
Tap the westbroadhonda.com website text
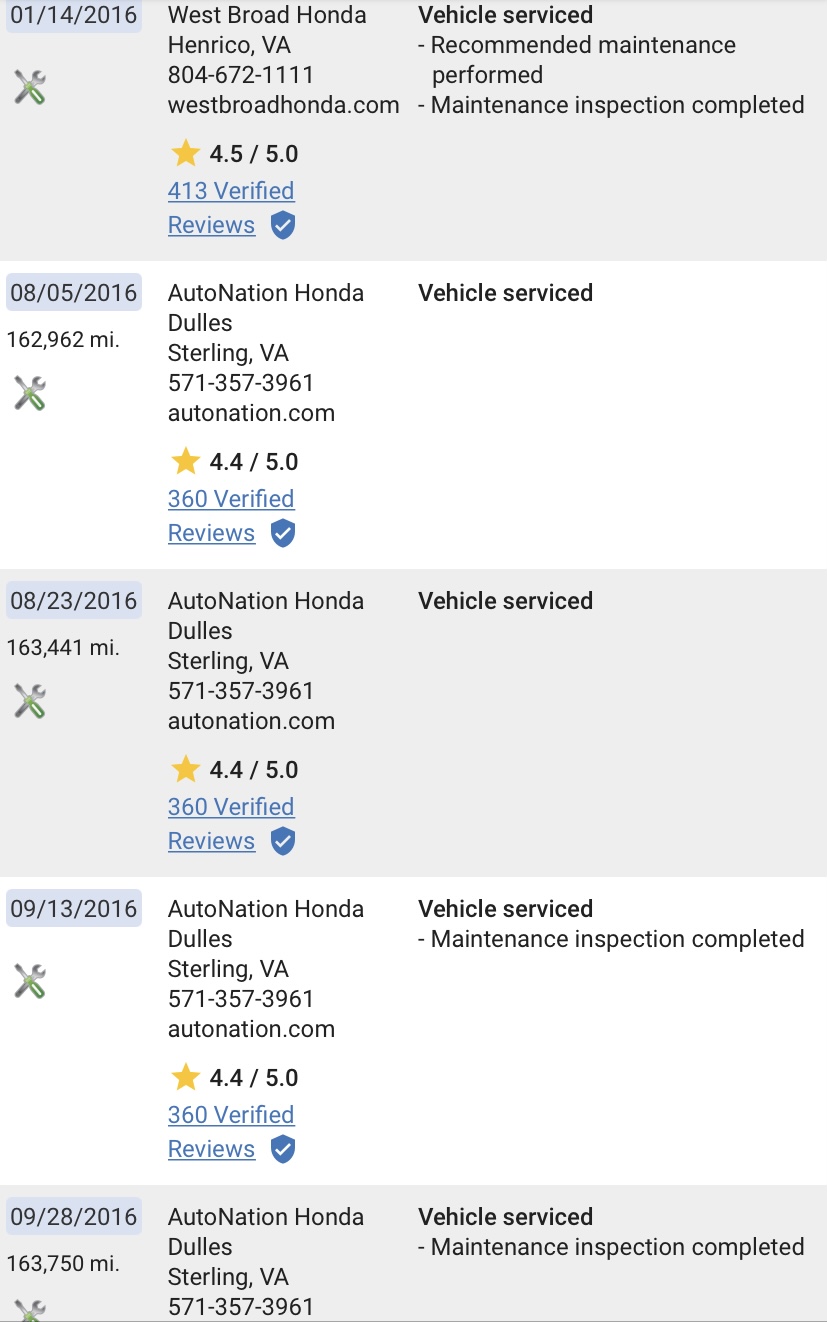[284, 105]
